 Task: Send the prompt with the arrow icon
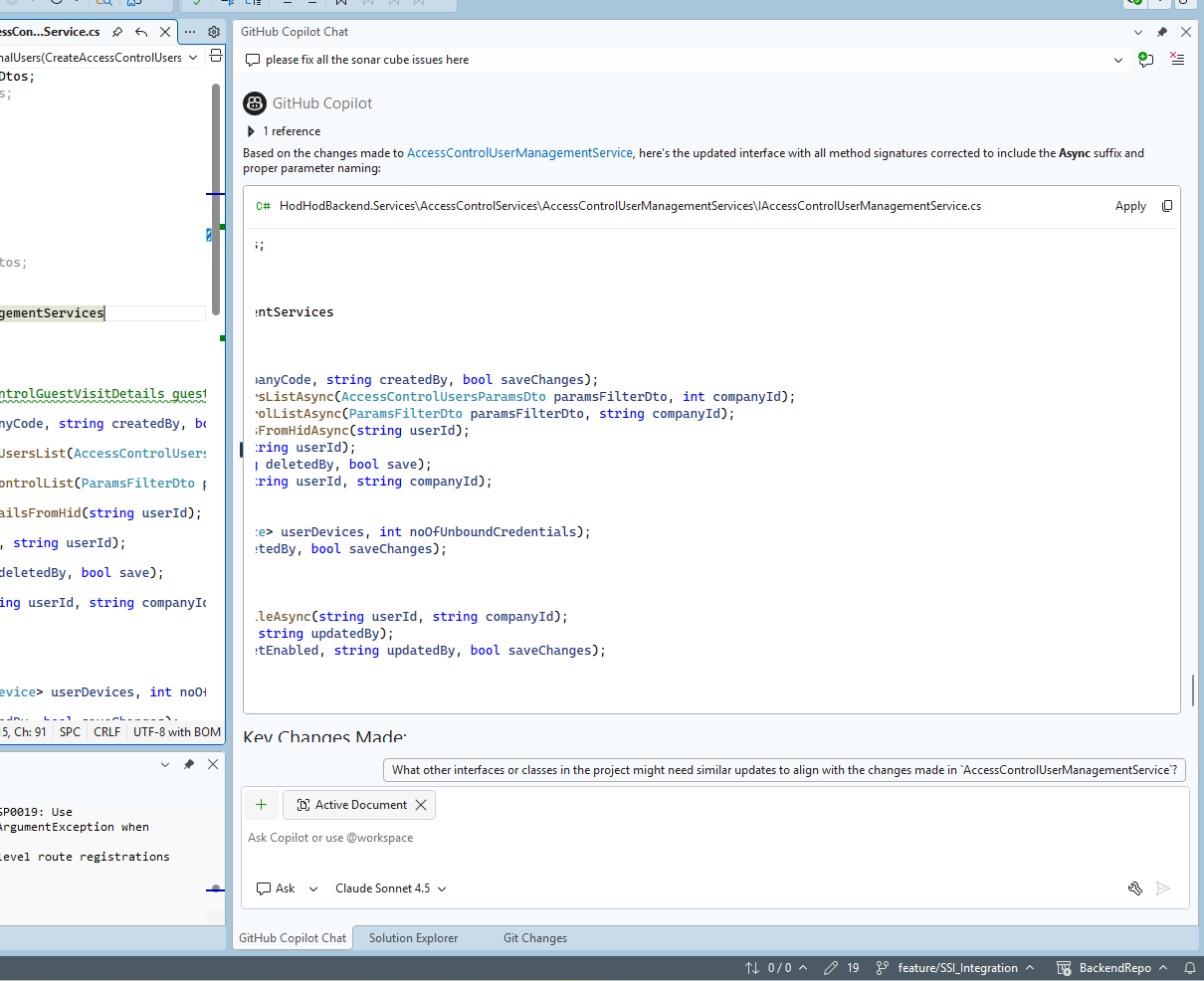coord(1163,888)
